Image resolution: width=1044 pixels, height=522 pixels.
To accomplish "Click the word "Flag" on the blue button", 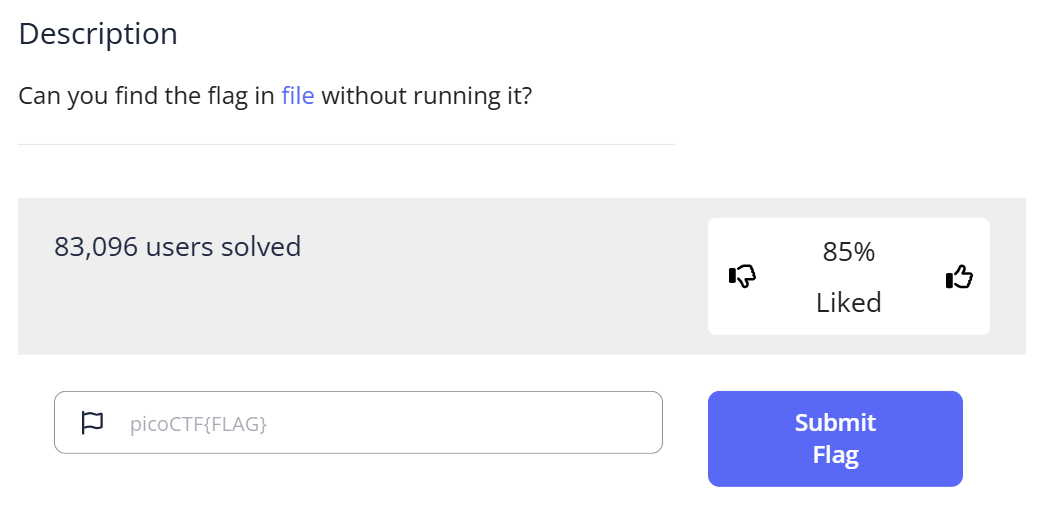I will click(x=835, y=455).
